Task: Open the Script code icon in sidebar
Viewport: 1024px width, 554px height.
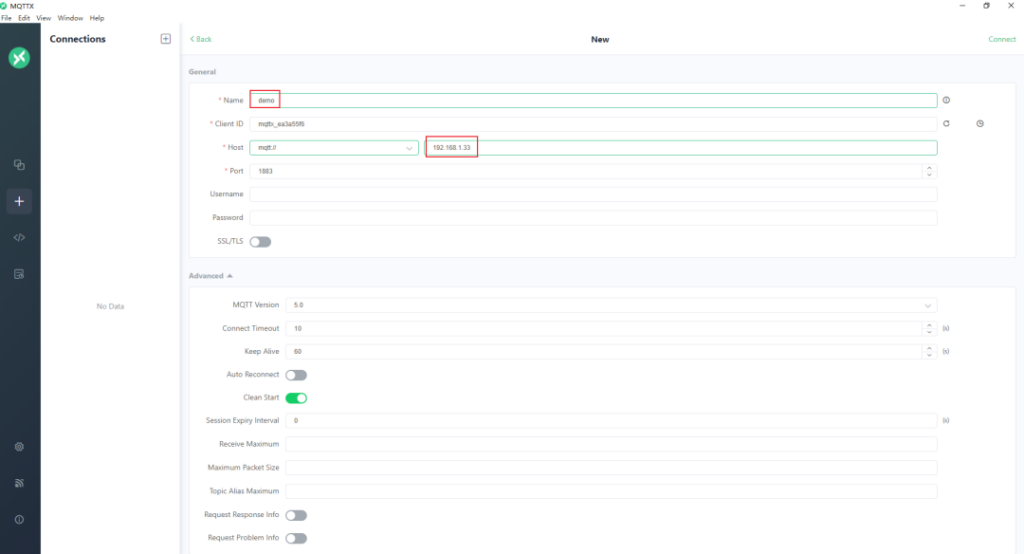Action: (x=19, y=237)
